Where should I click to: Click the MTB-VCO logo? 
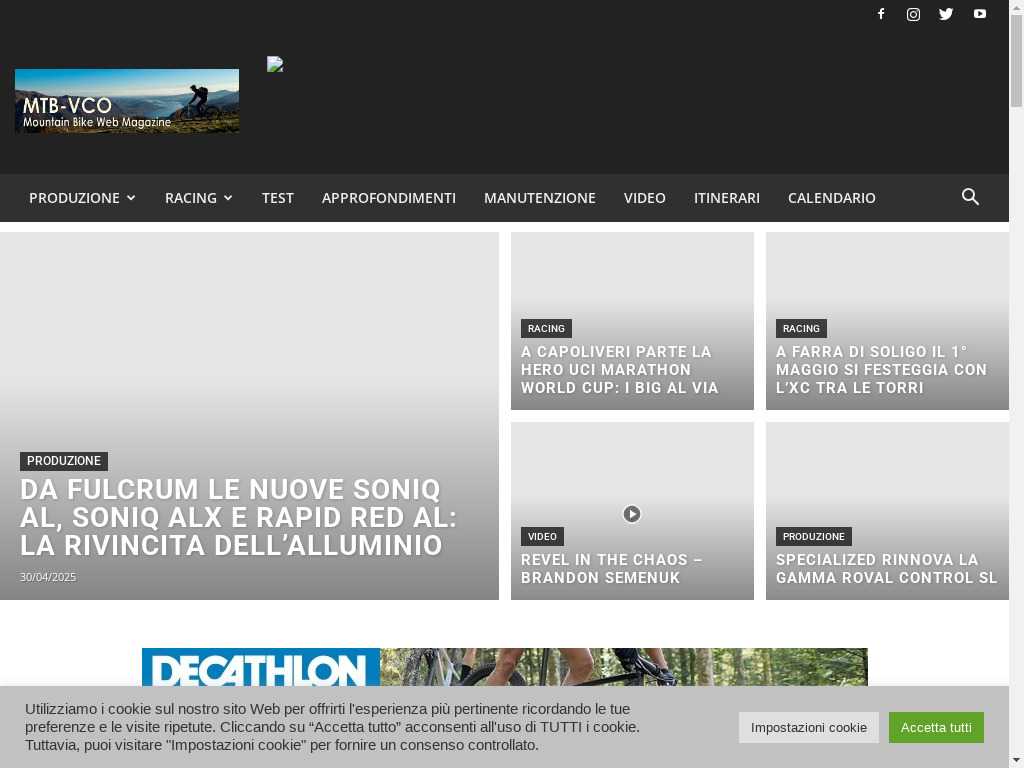click(127, 101)
